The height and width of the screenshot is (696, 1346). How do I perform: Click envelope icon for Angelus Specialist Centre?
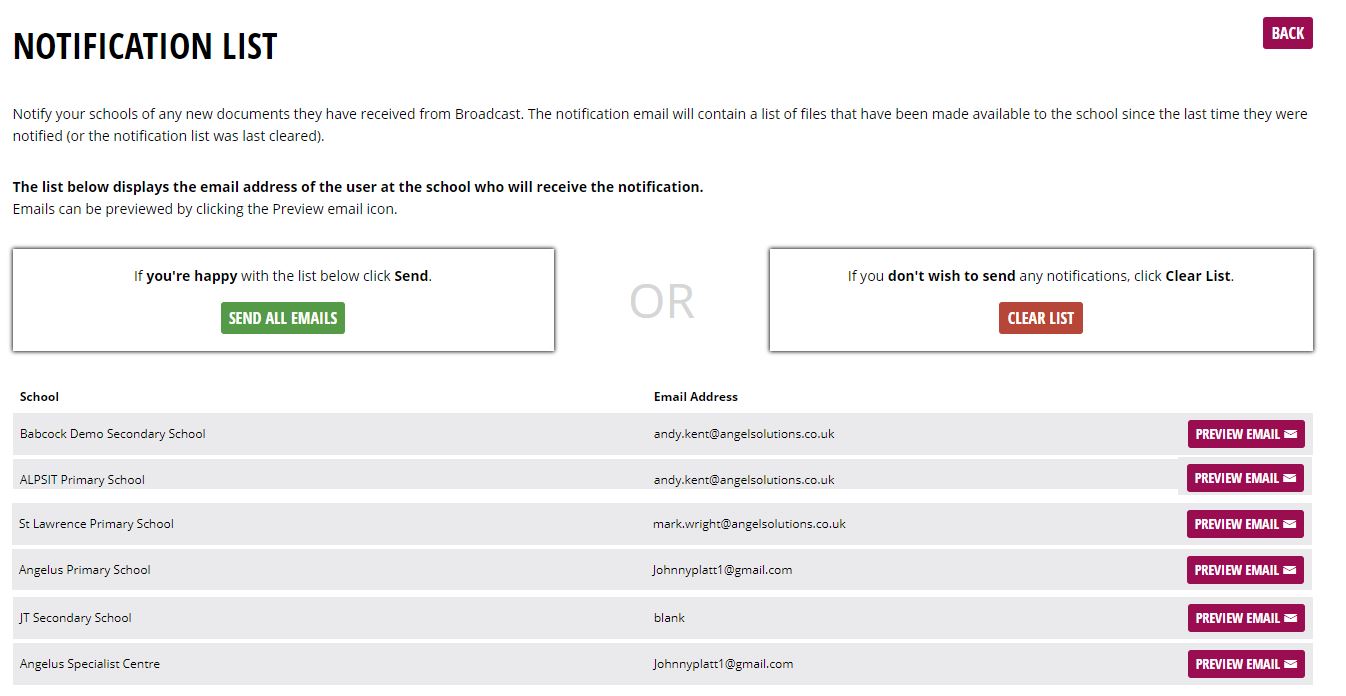pos(1290,664)
